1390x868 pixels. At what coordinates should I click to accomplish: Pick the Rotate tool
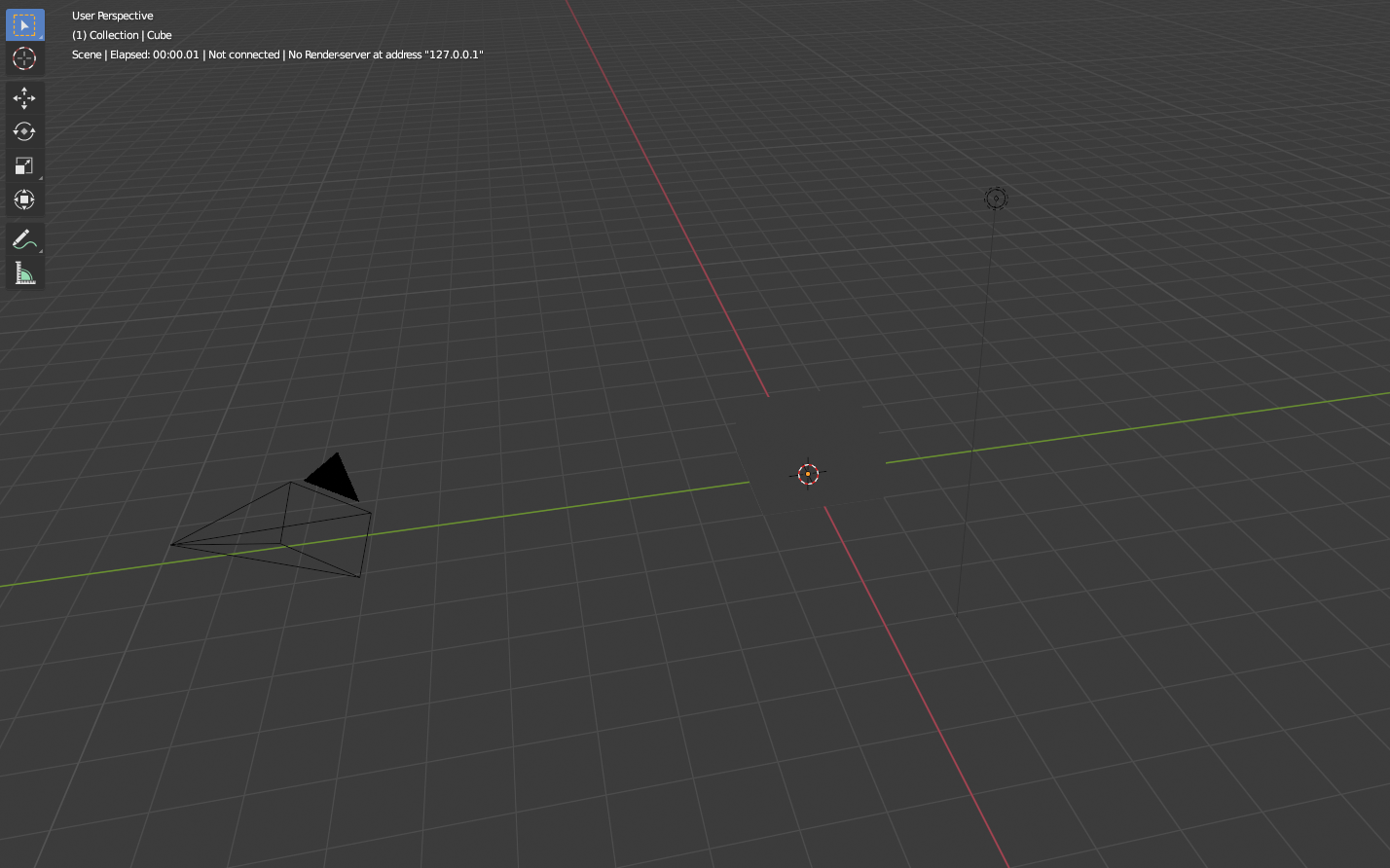click(x=24, y=131)
